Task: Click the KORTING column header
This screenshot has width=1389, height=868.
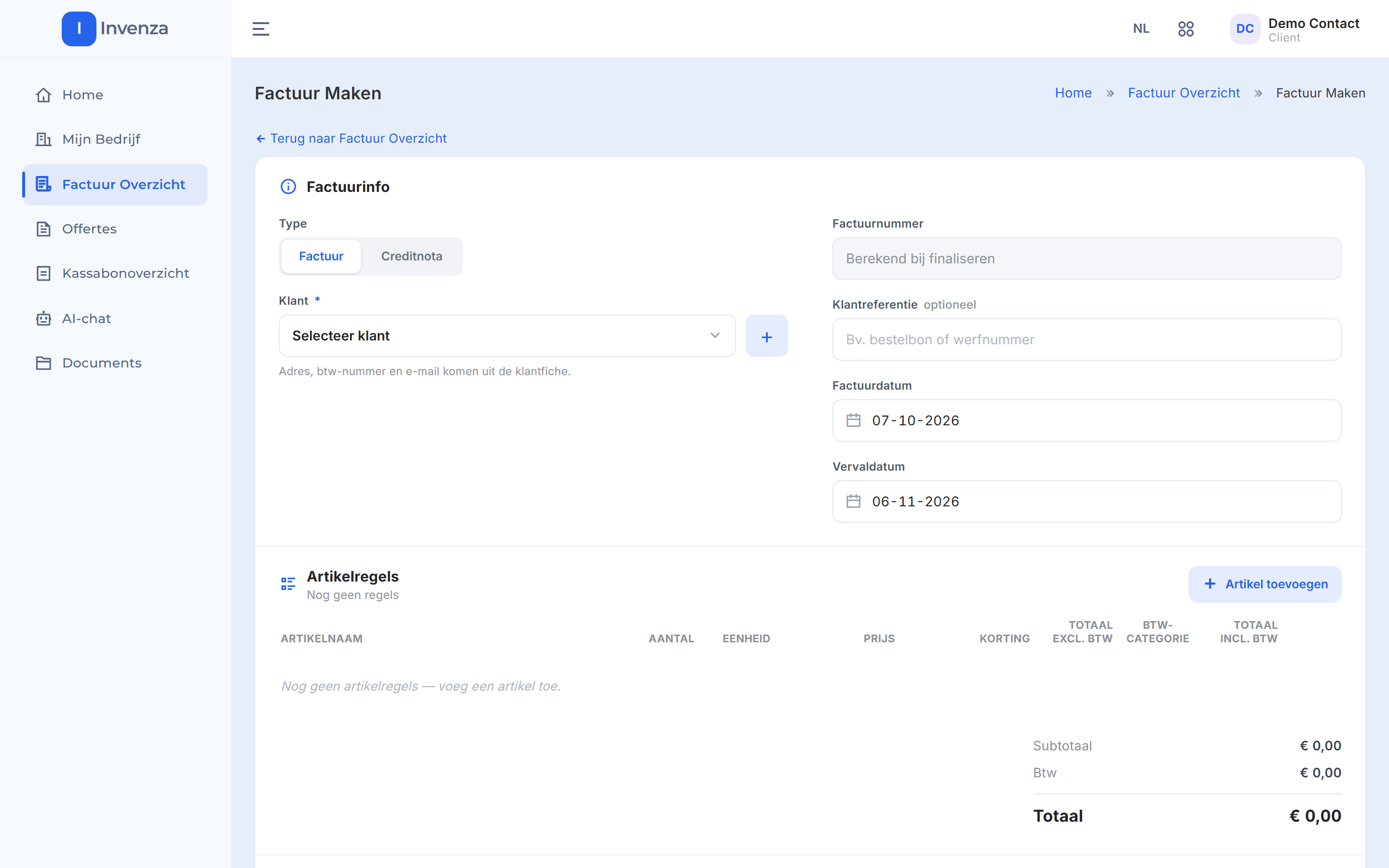Action: [1005, 638]
